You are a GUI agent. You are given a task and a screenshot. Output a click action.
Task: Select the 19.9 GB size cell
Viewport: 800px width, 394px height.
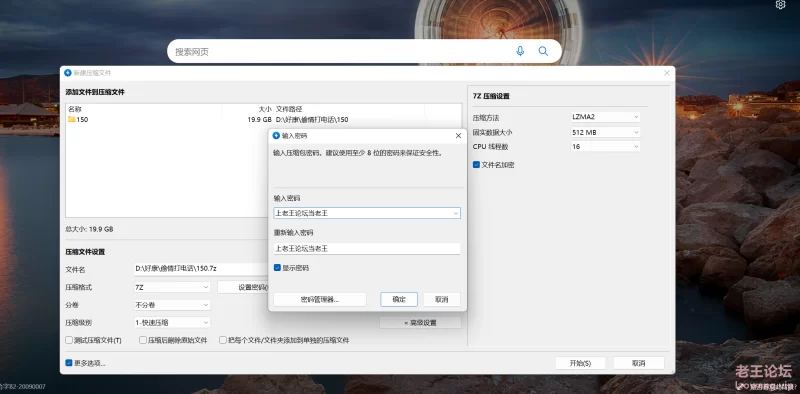click(x=260, y=119)
